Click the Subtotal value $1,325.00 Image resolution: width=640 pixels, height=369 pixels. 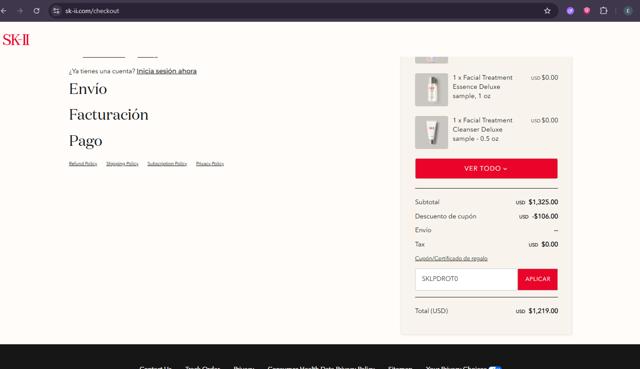pyautogui.click(x=543, y=202)
